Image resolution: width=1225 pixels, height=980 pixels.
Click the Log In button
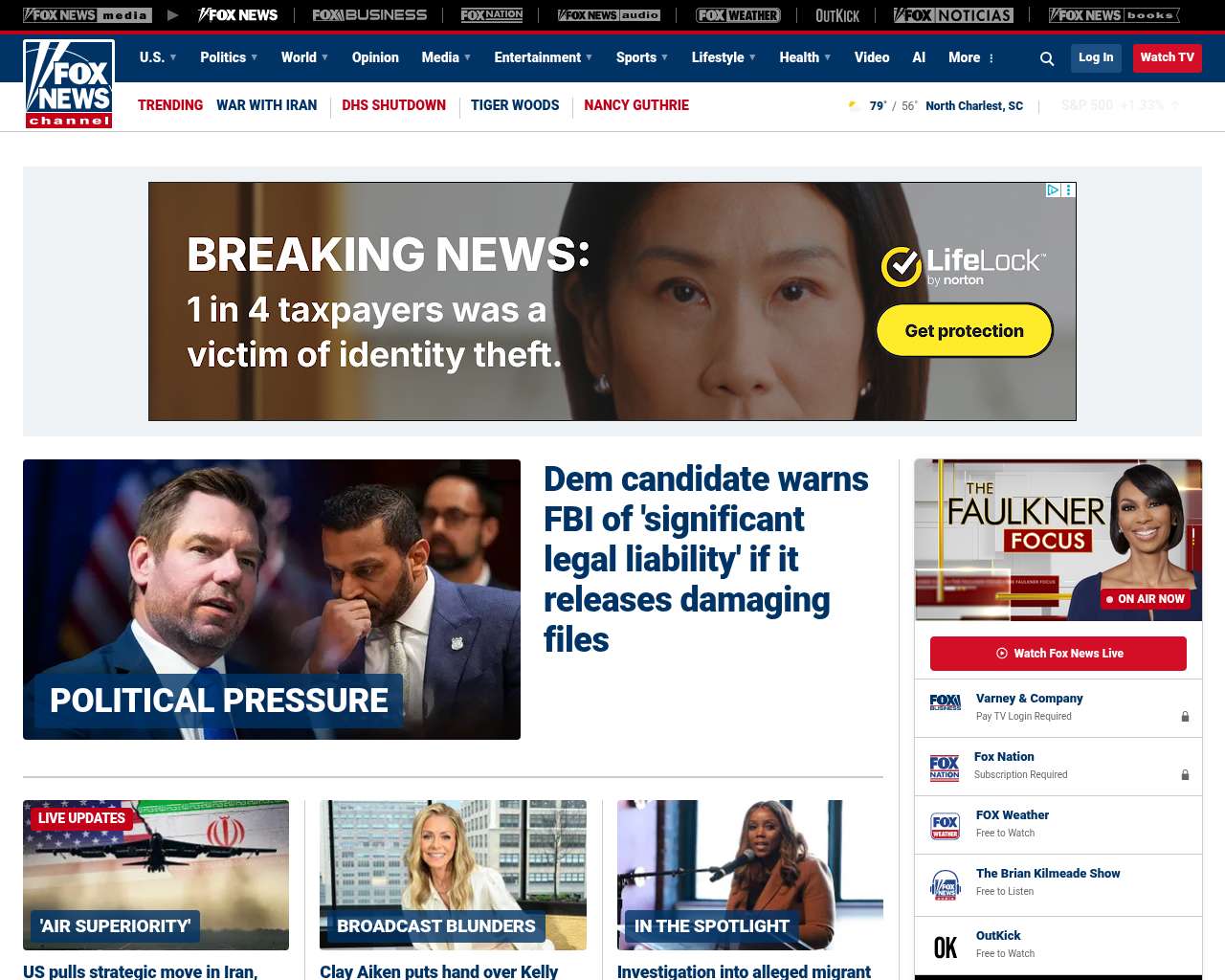pyautogui.click(x=1096, y=57)
